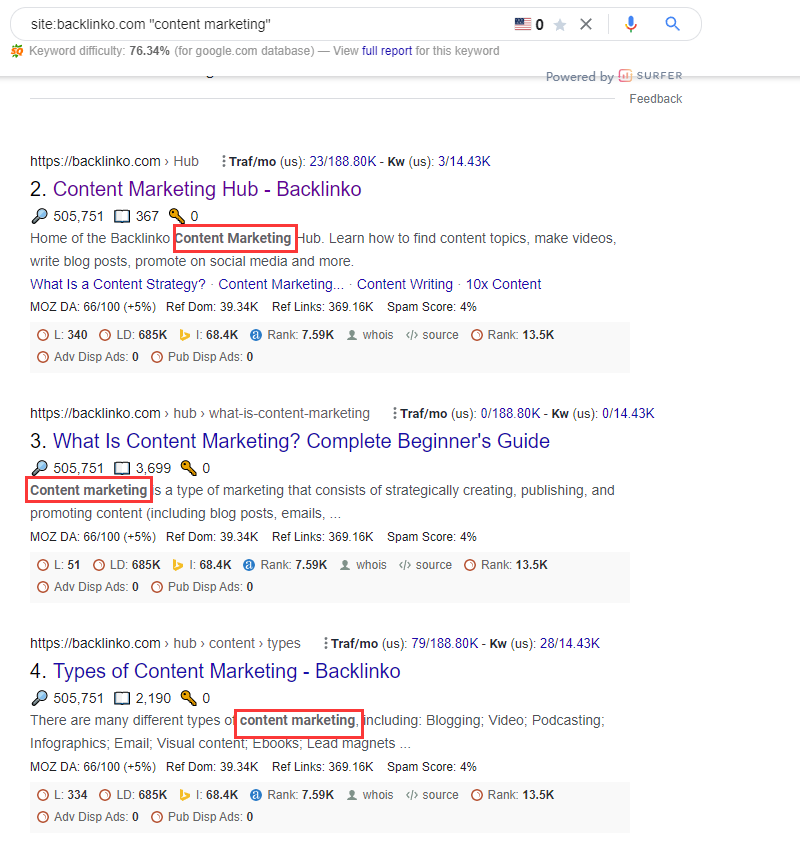The height and width of the screenshot is (849, 800).
Task: Select the US flag location icon in the search bar
Action: (x=521, y=24)
